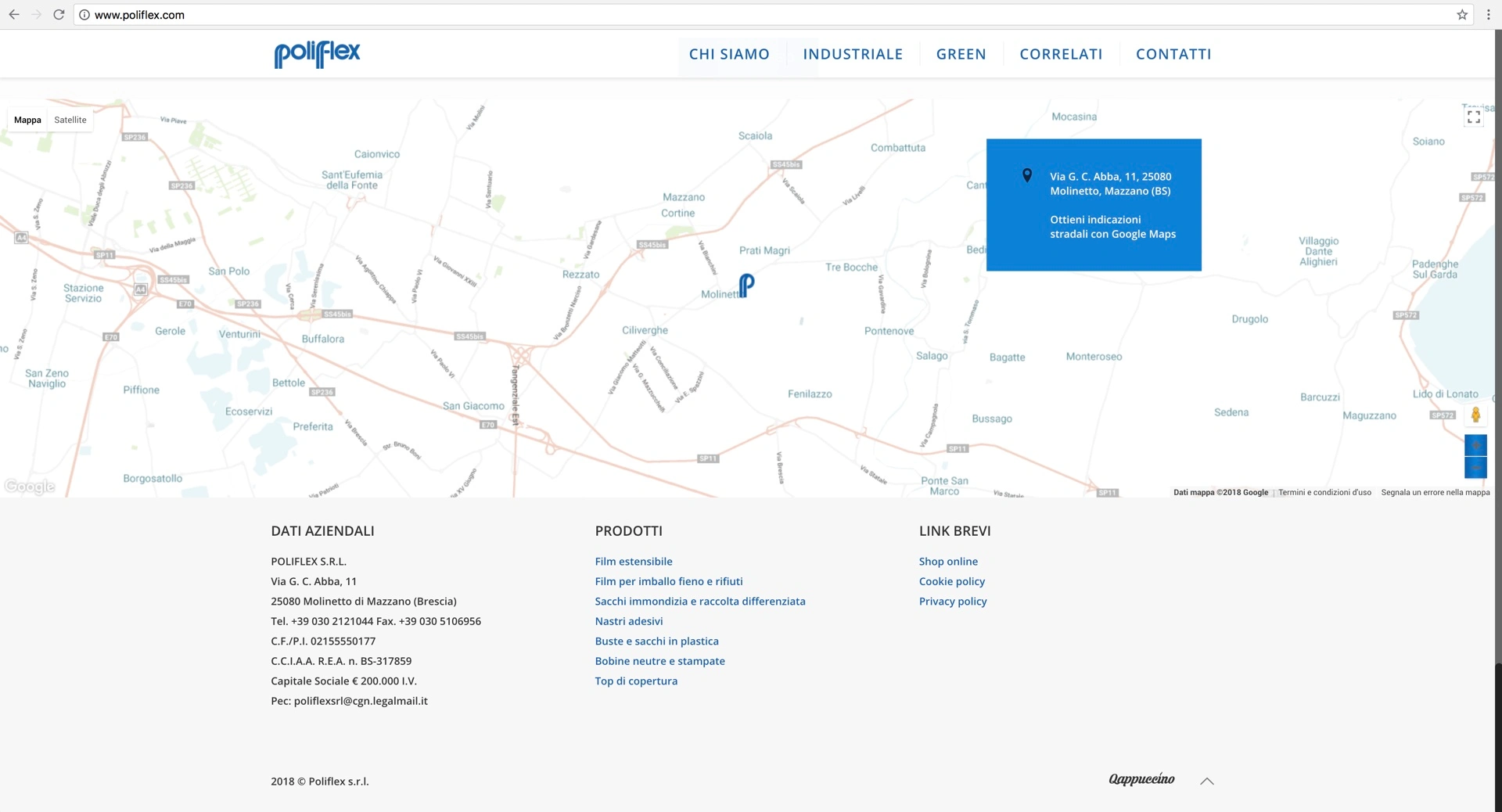Open the Nastri adesivi link
This screenshot has height=812, width=1502.
[629, 621]
